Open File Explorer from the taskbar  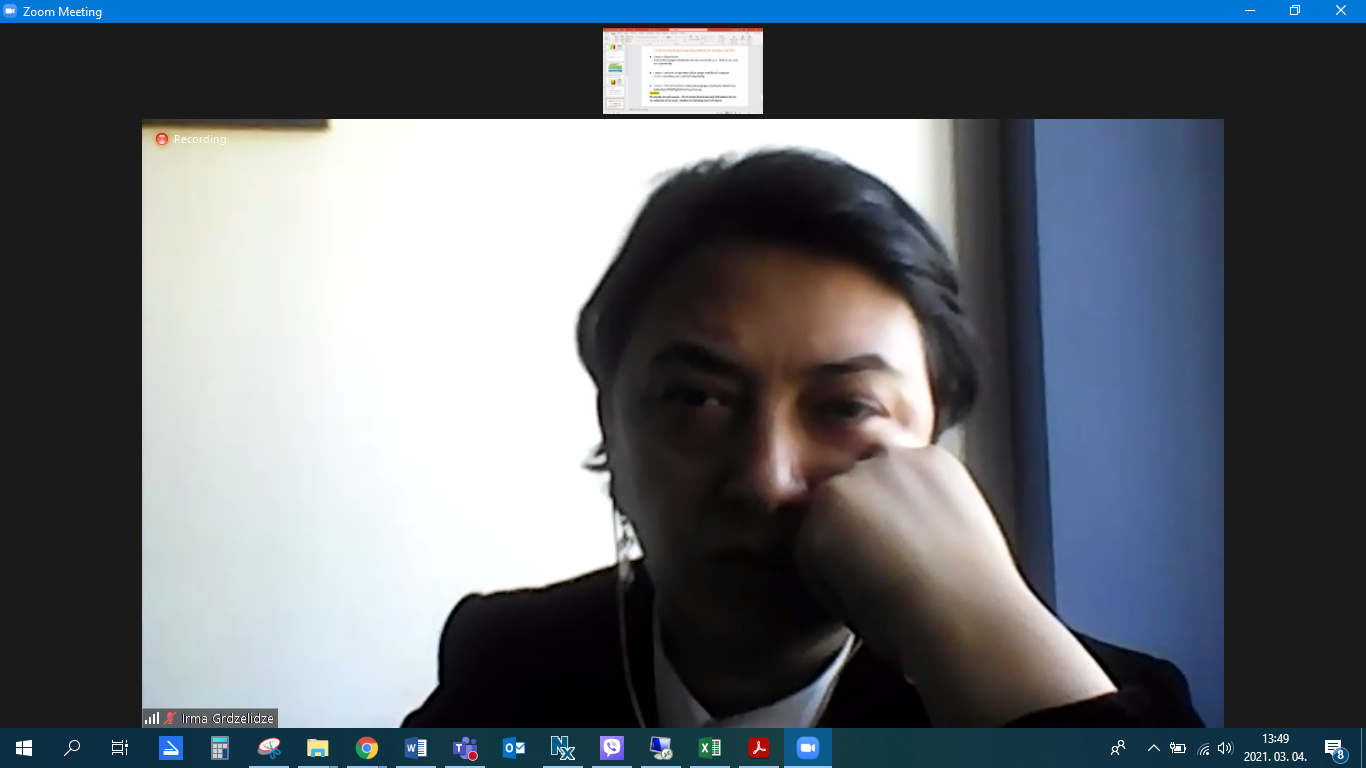(x=318, y=748)
